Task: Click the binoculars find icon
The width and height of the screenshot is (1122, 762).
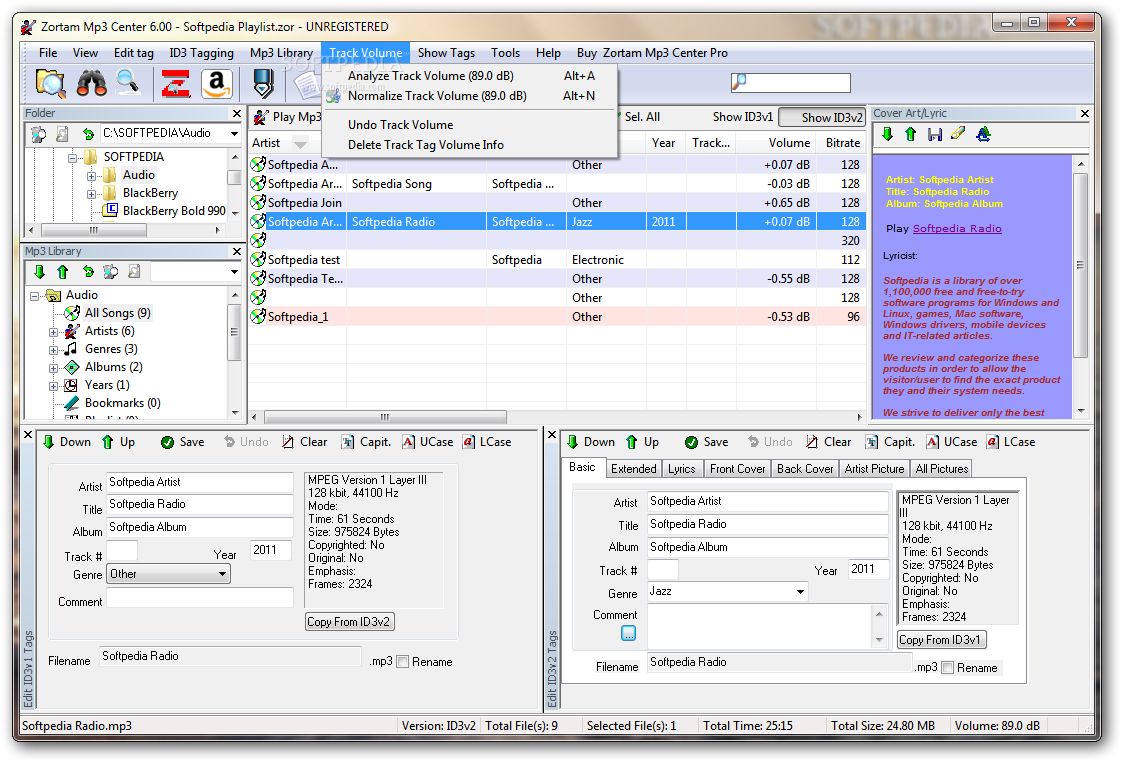Action: [x=92, y=84]
